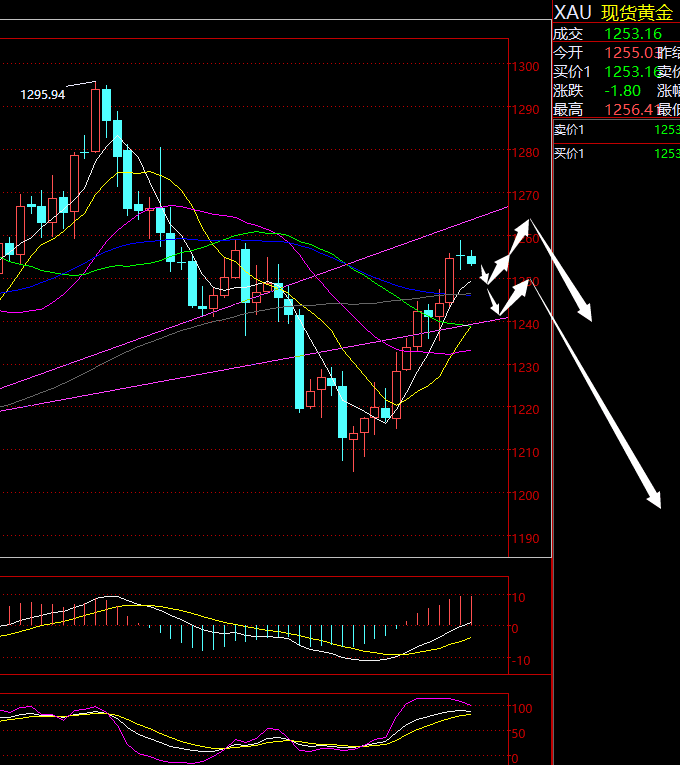Image resolution: width=680 pixels, height=765 pixels.
Task: Click the 1300 price axis label
Action: coord(525,67)
